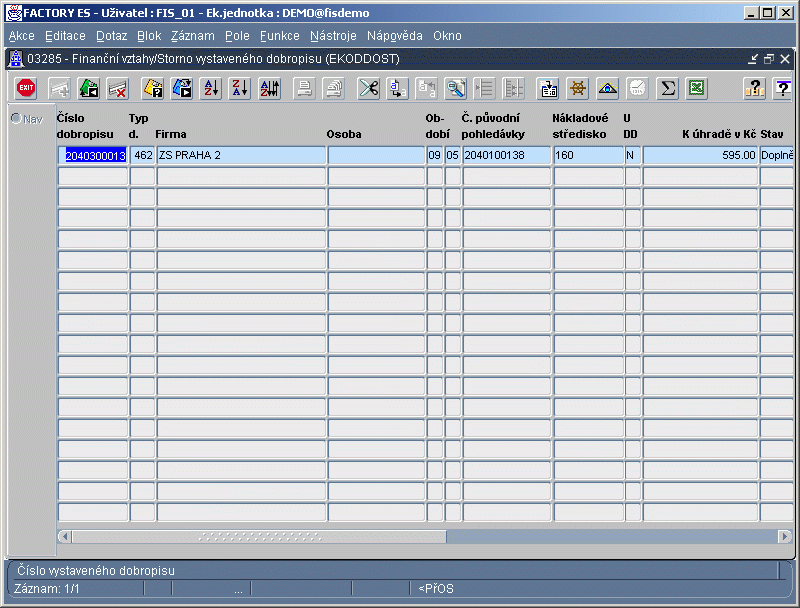Click horizontal scrollbar left arrow
This screenshot has height=608, width=800.
tap(65, 537)
